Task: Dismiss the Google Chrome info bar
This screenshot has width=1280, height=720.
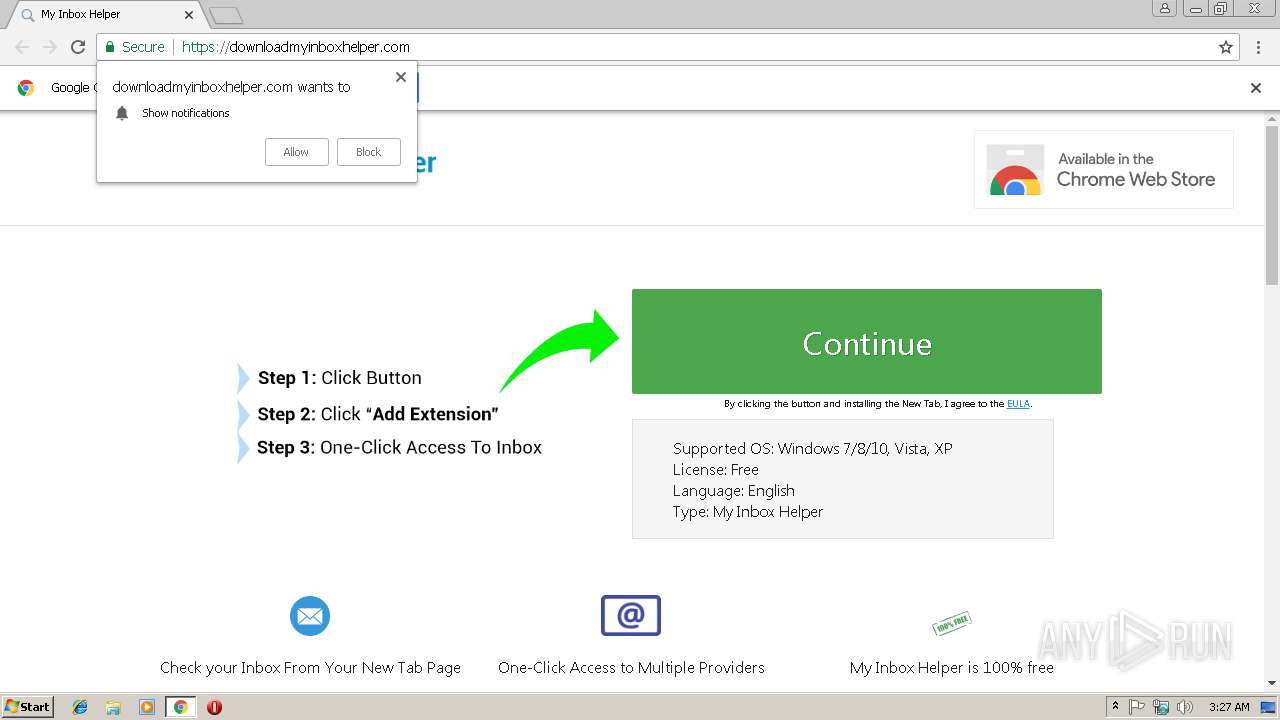Action: [1256, 88]
